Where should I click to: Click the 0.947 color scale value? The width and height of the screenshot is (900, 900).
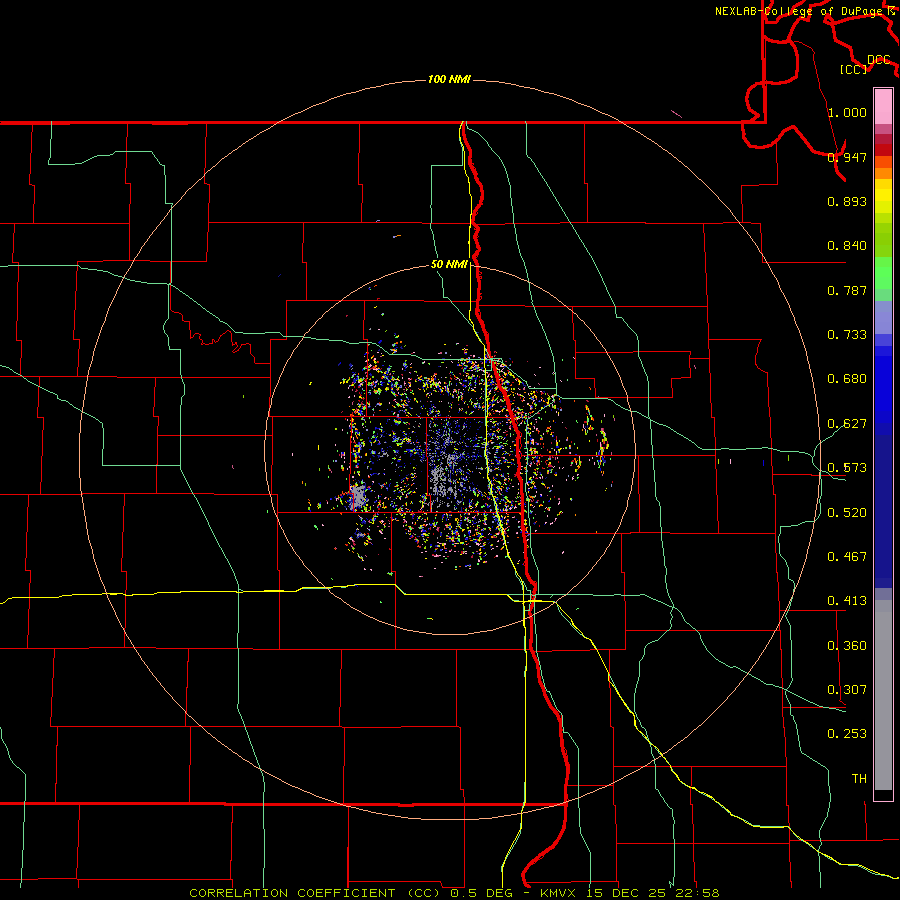(847, 157)
